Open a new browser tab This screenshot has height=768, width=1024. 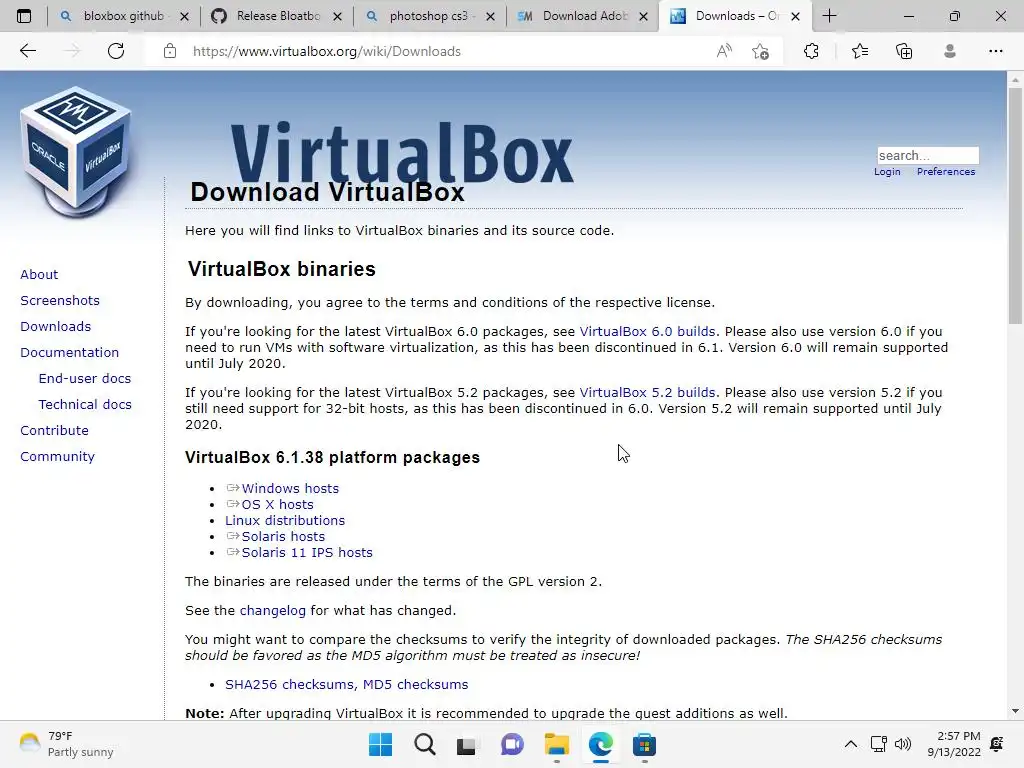coord(829,16)
